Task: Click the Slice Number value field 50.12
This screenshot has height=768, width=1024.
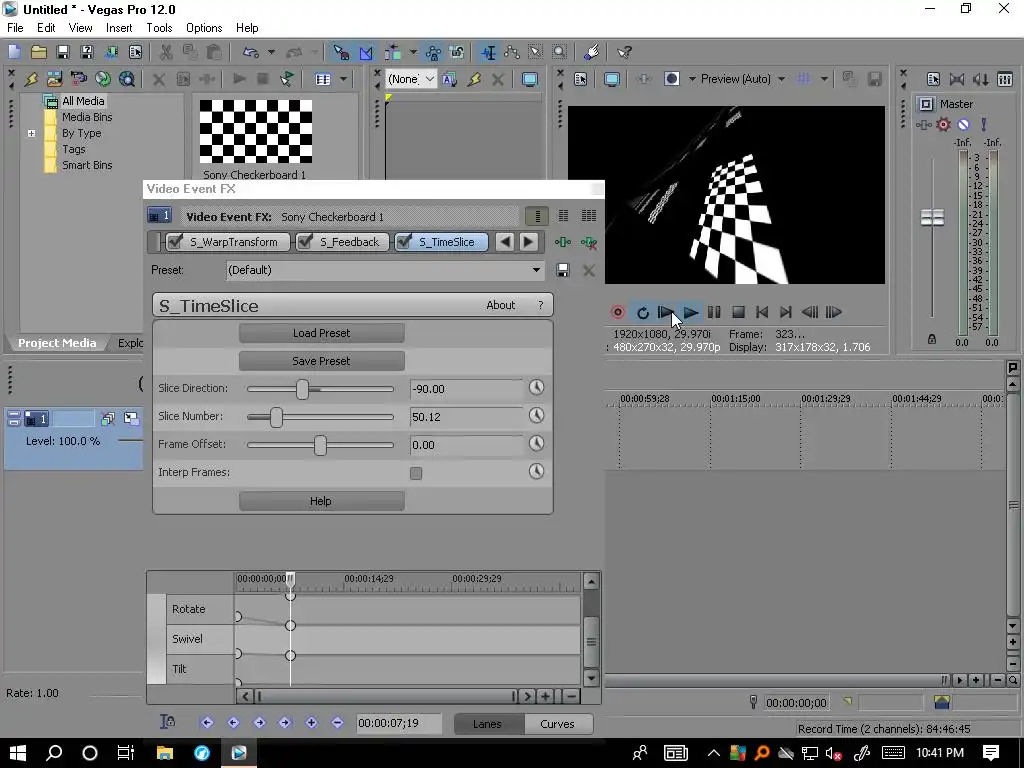Action: tap(466, 417)
